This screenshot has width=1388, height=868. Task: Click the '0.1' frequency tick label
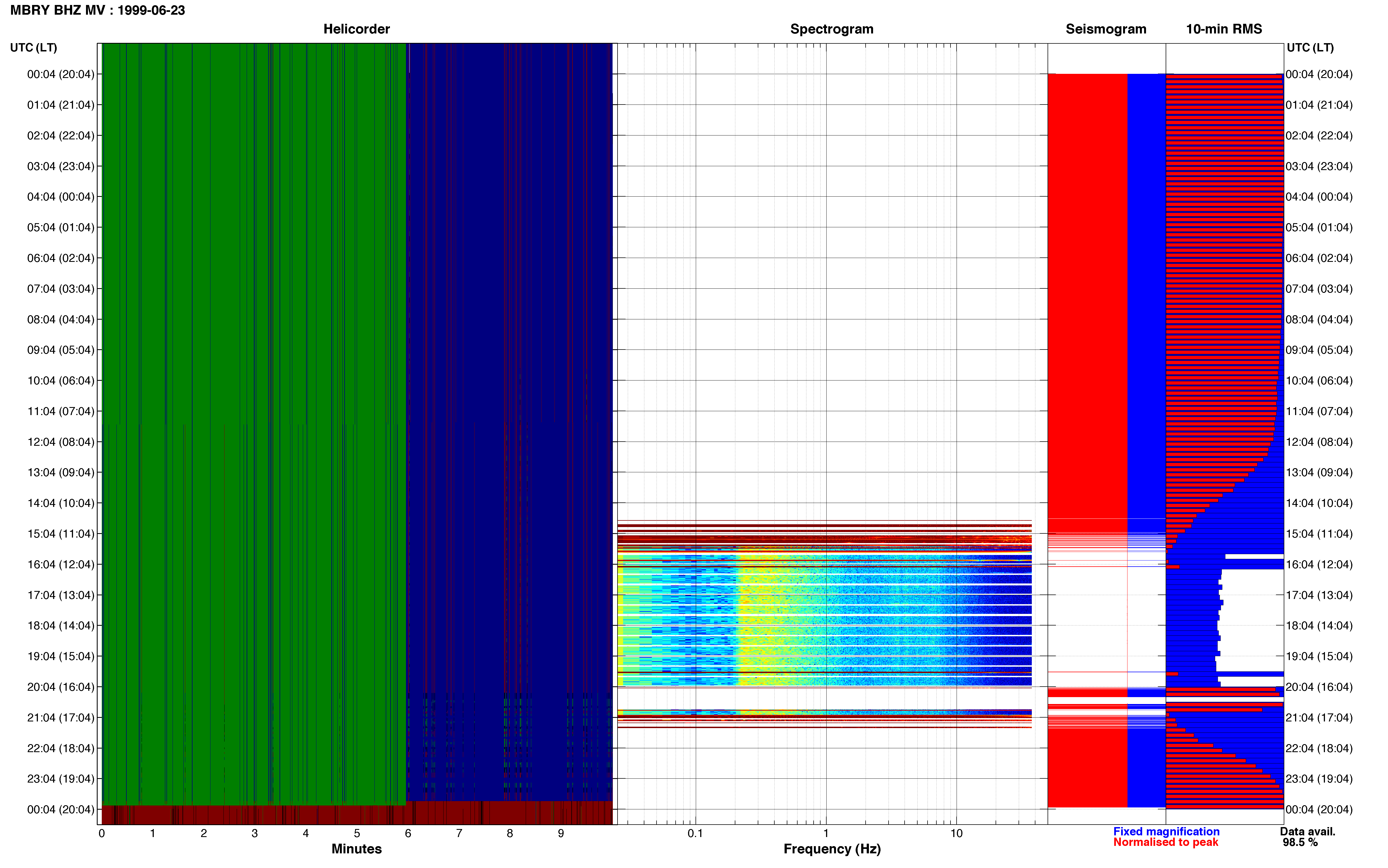click(695, 833)
